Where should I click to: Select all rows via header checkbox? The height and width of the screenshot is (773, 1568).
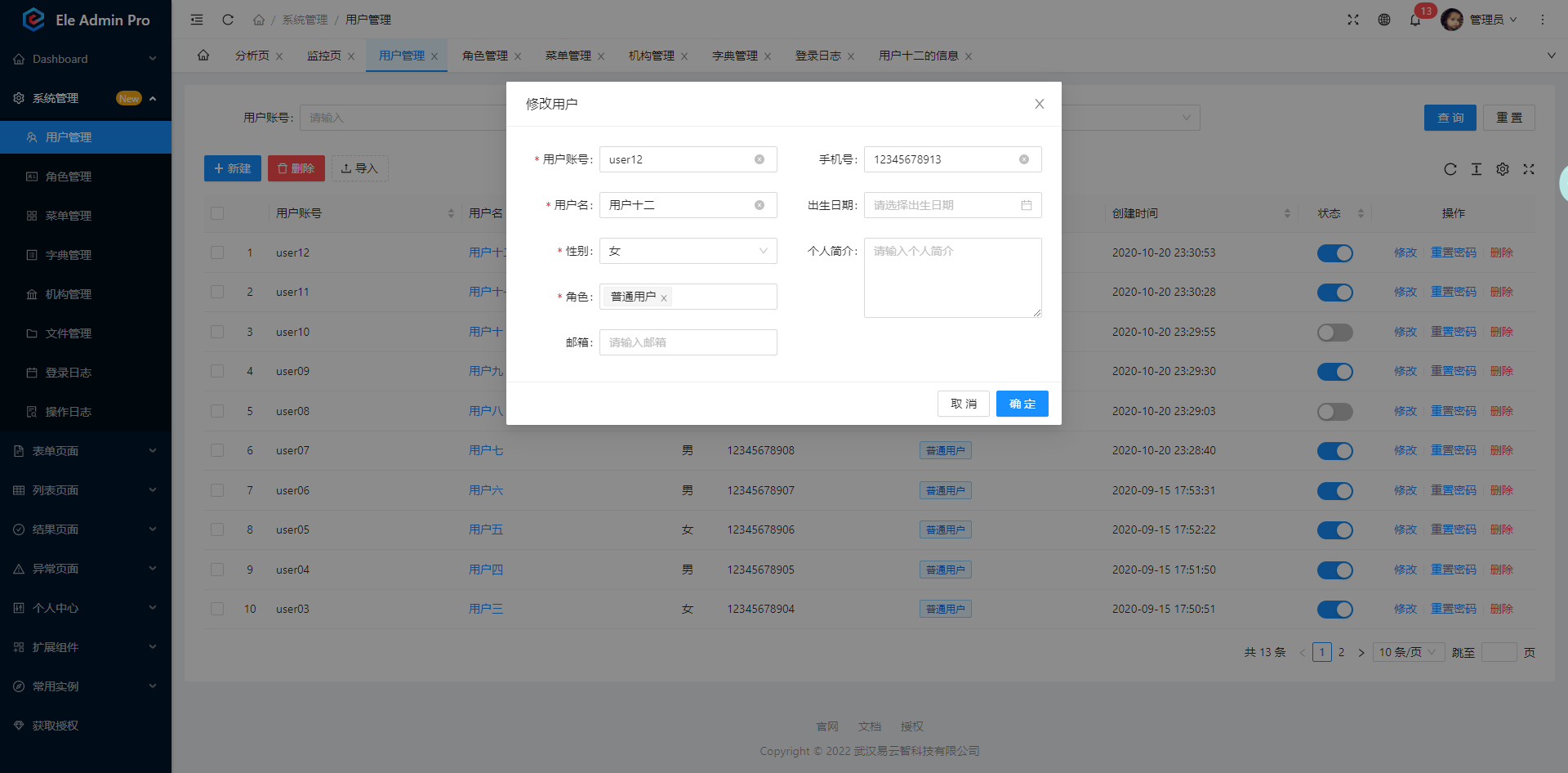pyautogui.click(x=217, y=212)
